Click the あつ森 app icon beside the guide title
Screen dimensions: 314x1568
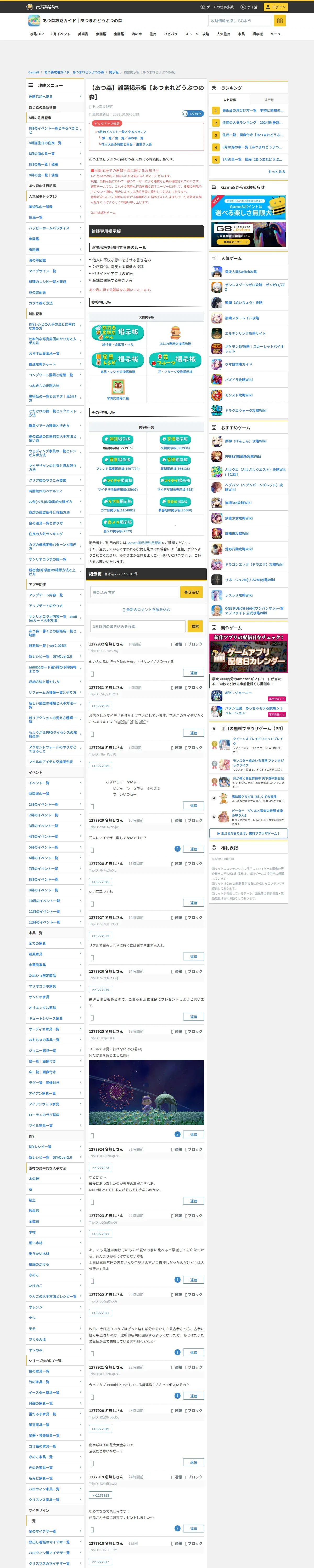pyautogui.click(x=34, y=21)
